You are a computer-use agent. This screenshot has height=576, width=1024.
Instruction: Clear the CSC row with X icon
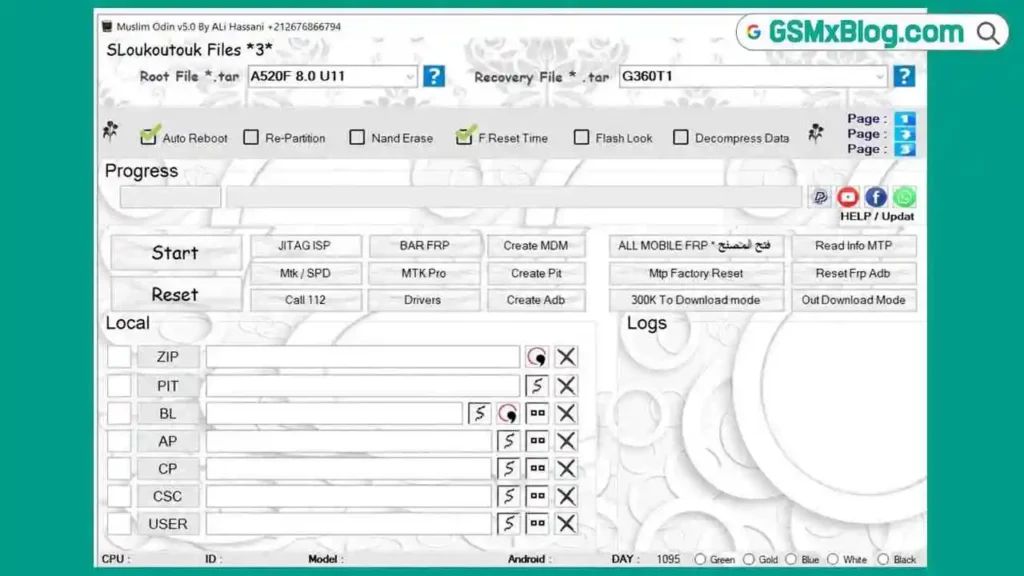coord(566,496)
